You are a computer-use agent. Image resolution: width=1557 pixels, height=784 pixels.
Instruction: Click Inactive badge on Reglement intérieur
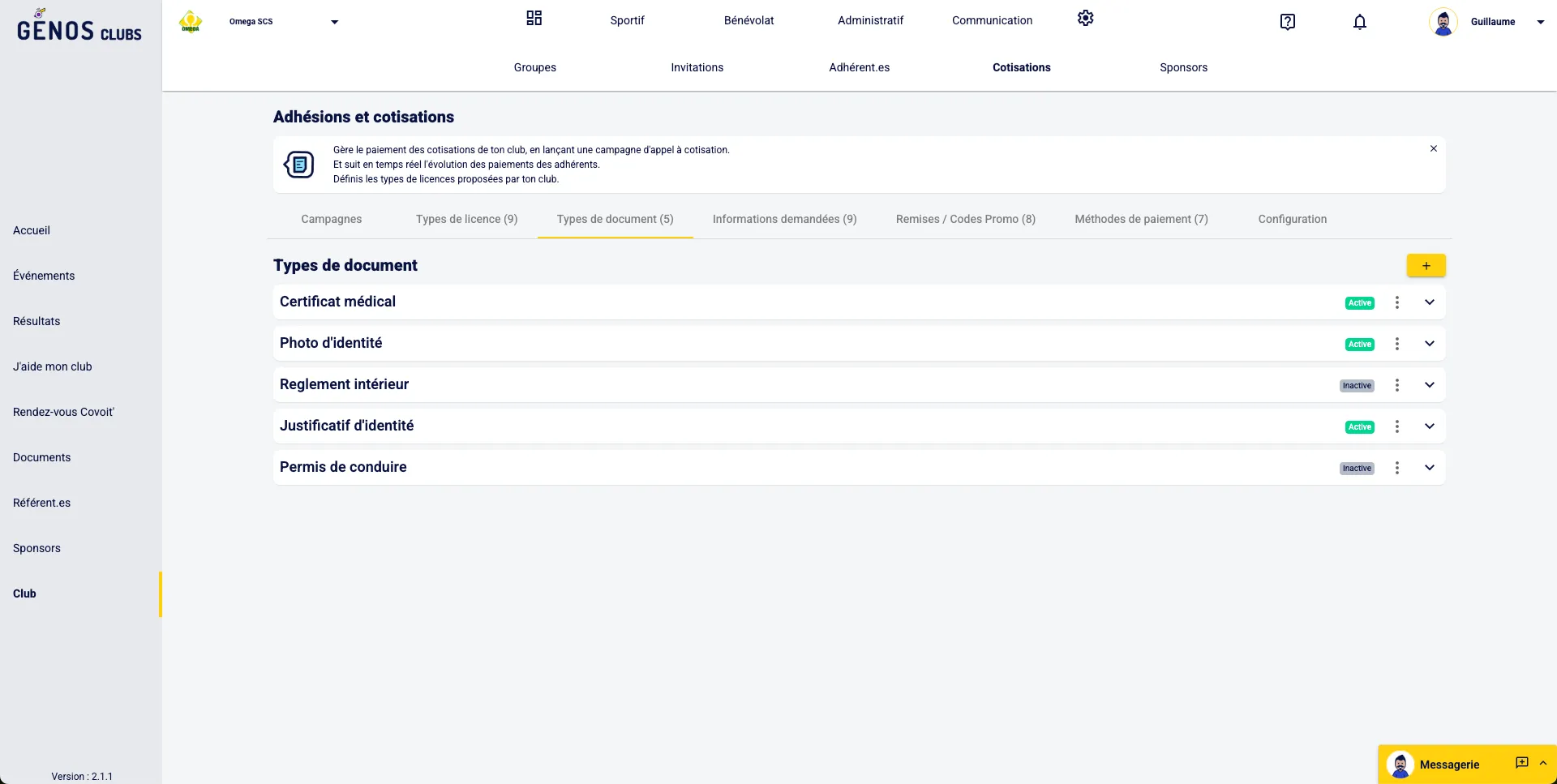(x=1356, y=386)
